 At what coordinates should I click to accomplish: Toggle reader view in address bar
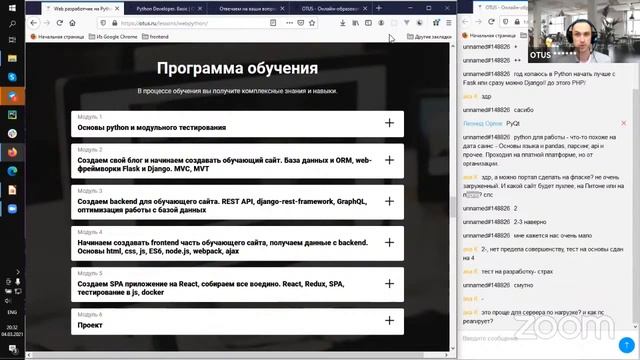273,23
